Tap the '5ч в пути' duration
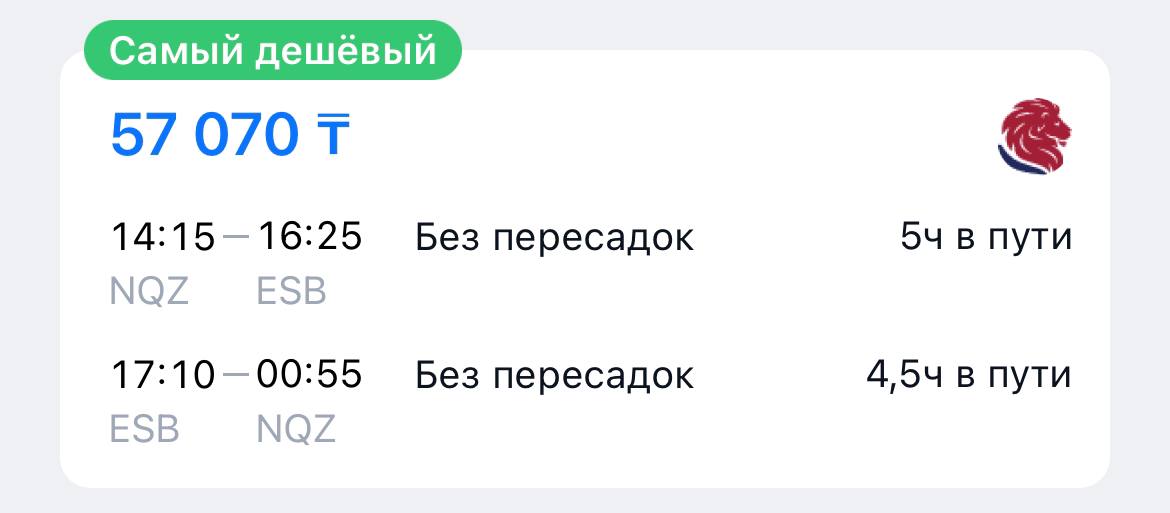Viewport: 1170px width, 513px height. [986, 239]
